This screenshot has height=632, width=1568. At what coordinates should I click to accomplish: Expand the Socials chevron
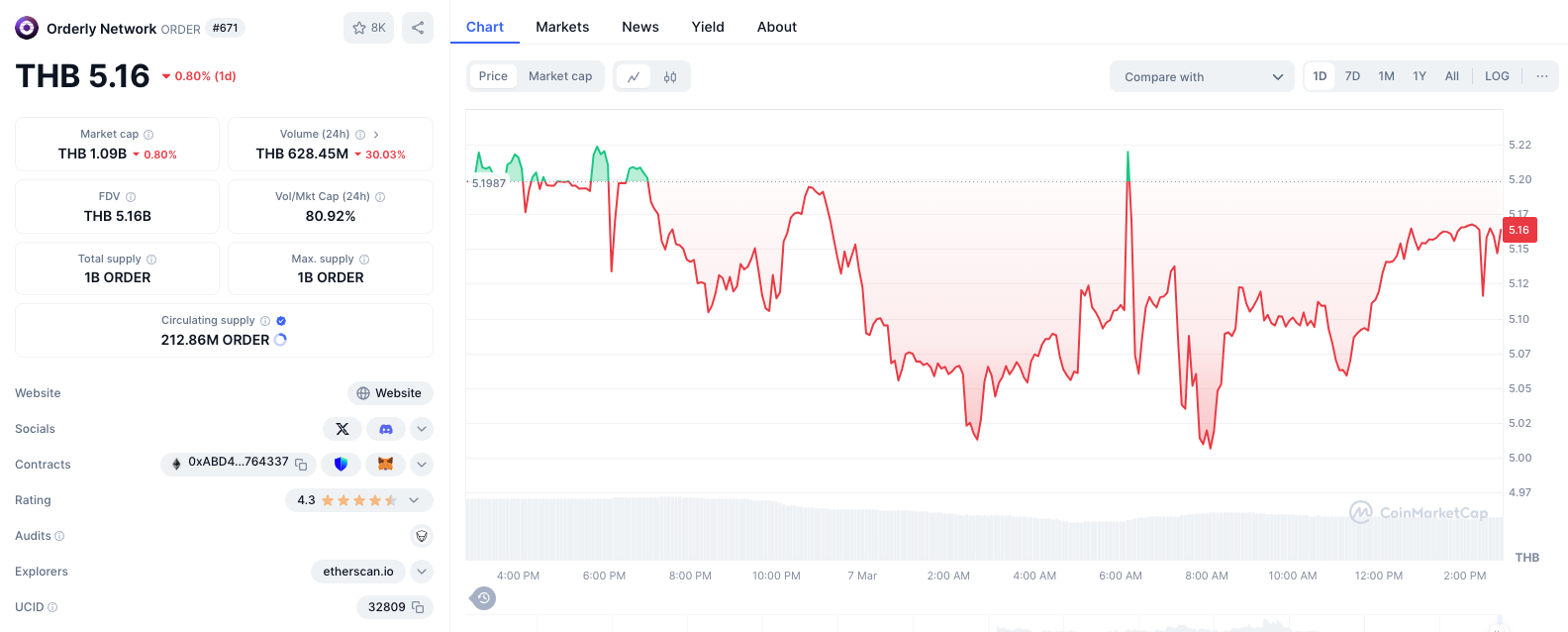422,429
